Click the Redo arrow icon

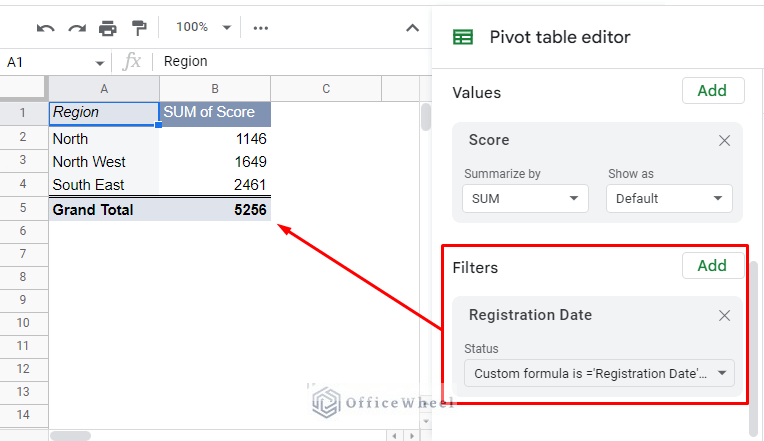tap(77, 28)
